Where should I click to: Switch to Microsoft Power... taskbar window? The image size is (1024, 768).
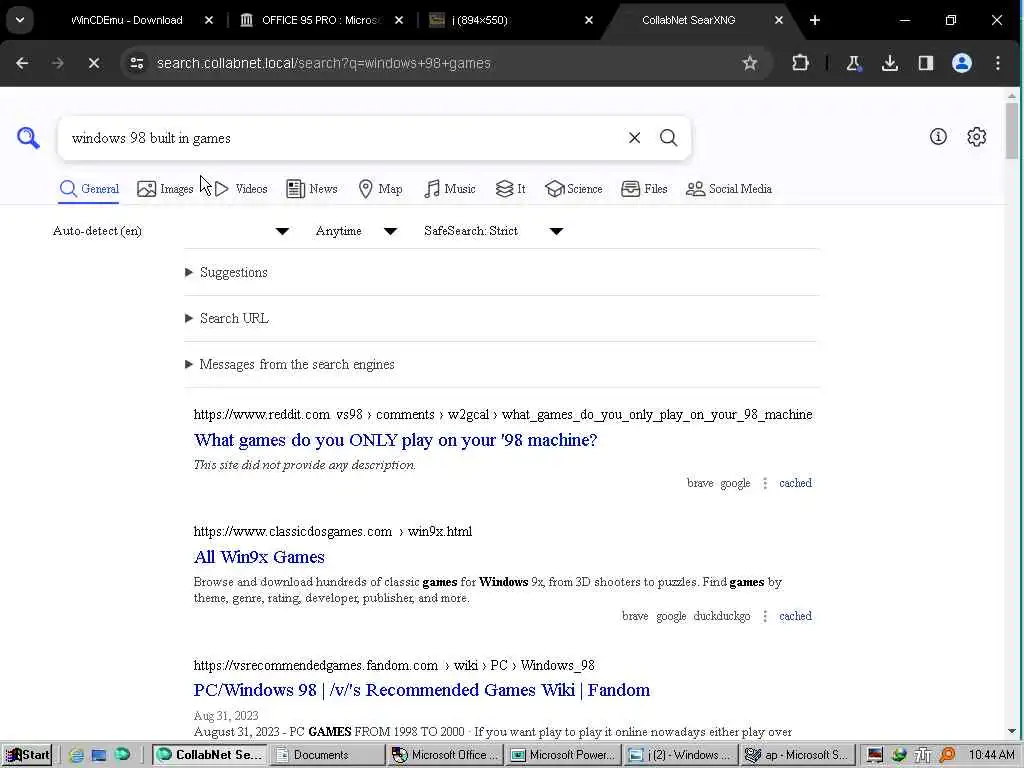[563, 755]
